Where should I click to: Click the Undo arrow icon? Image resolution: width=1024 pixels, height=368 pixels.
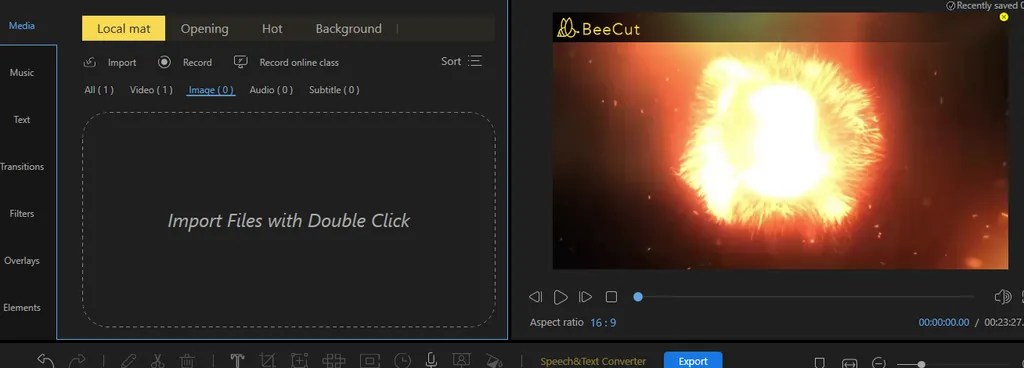[45, 361]
